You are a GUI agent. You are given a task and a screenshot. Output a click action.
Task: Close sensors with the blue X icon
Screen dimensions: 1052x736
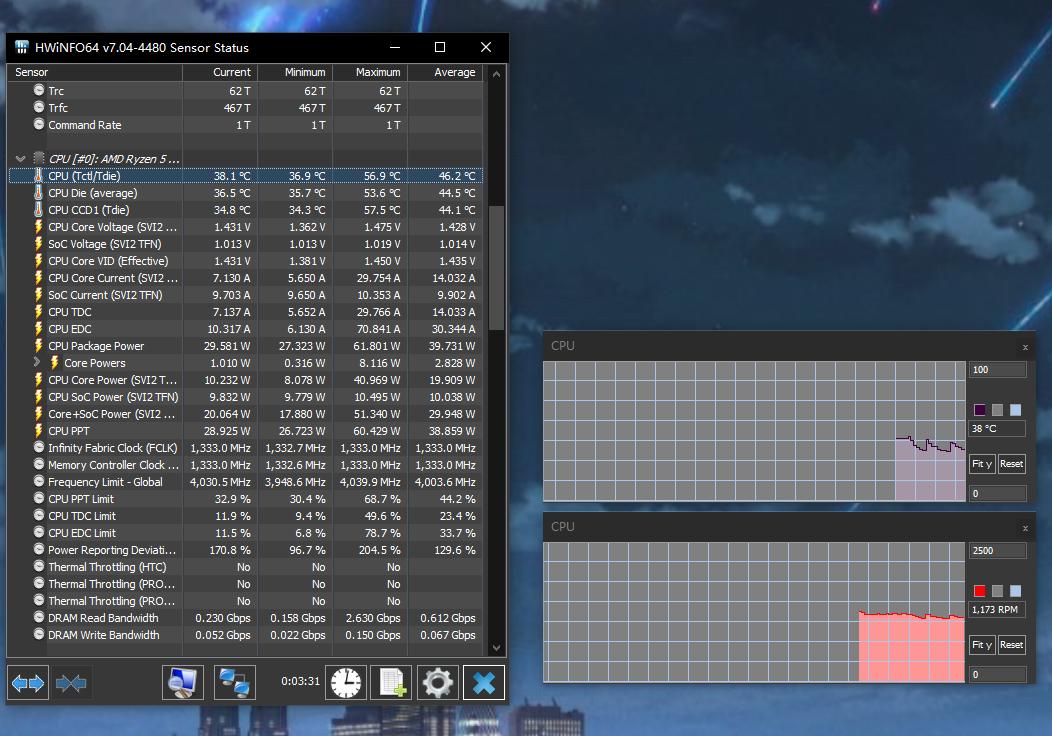coord(484,683)
